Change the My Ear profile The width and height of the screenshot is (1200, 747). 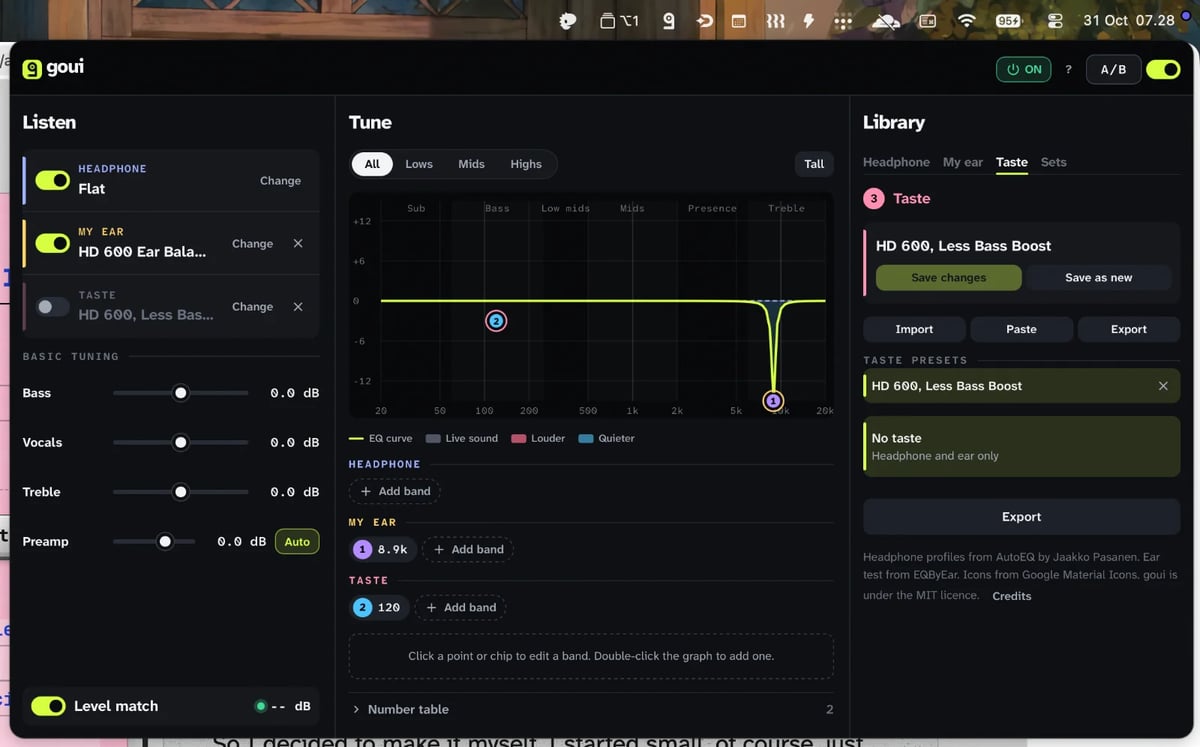252,243
